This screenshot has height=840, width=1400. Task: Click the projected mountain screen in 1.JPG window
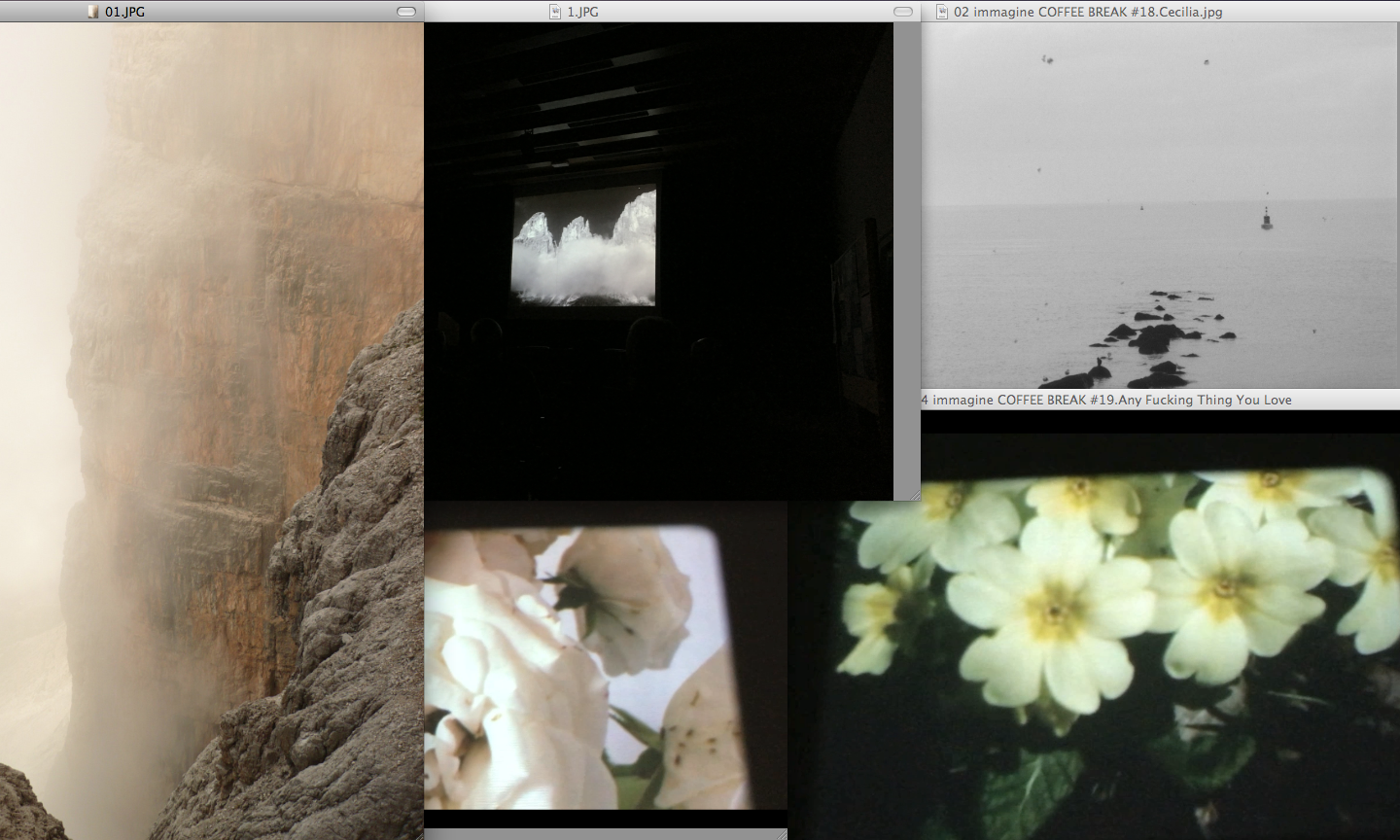click(583, 248)
